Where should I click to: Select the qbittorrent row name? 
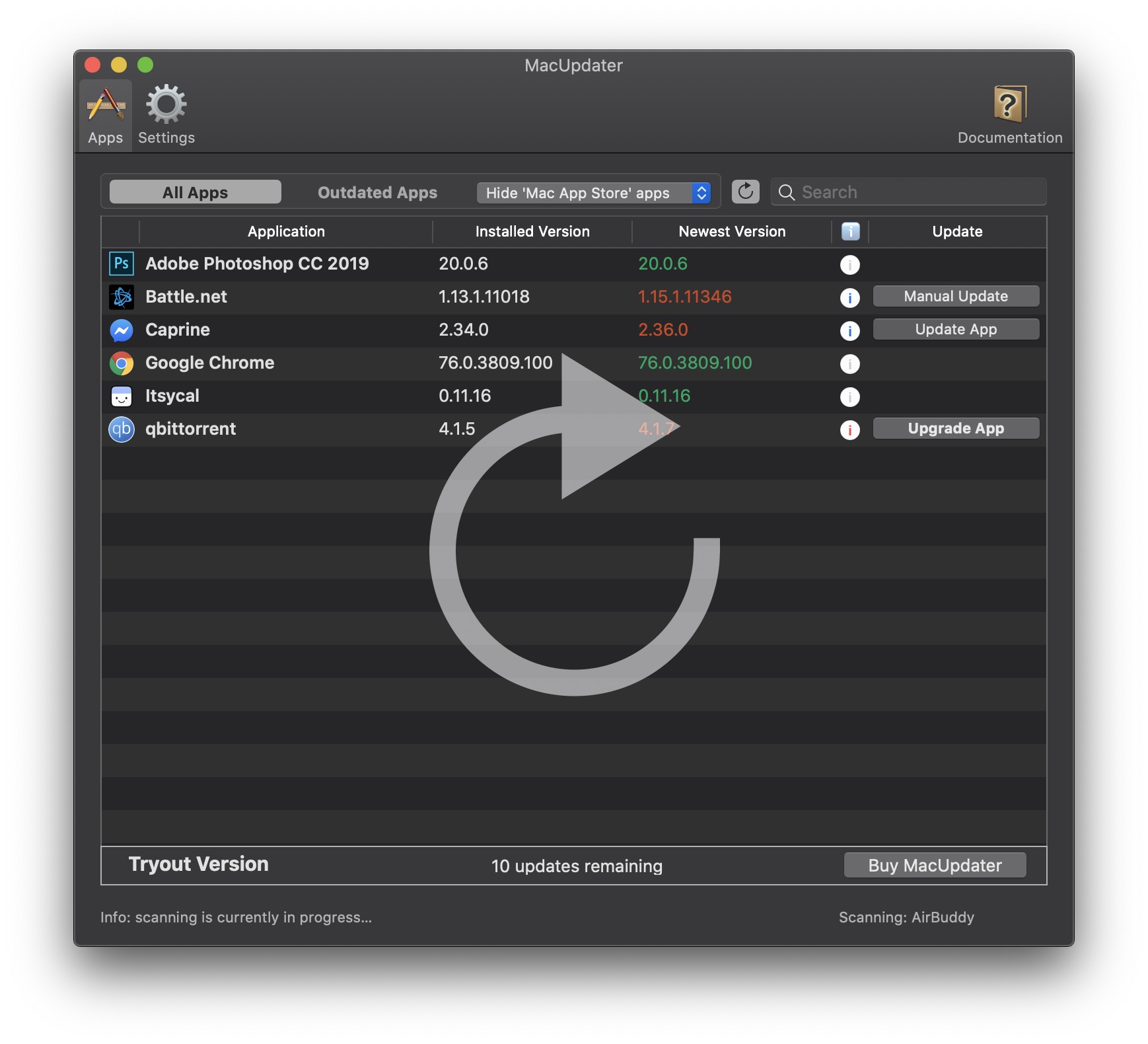pyautogui.click(x=190, y=429)
